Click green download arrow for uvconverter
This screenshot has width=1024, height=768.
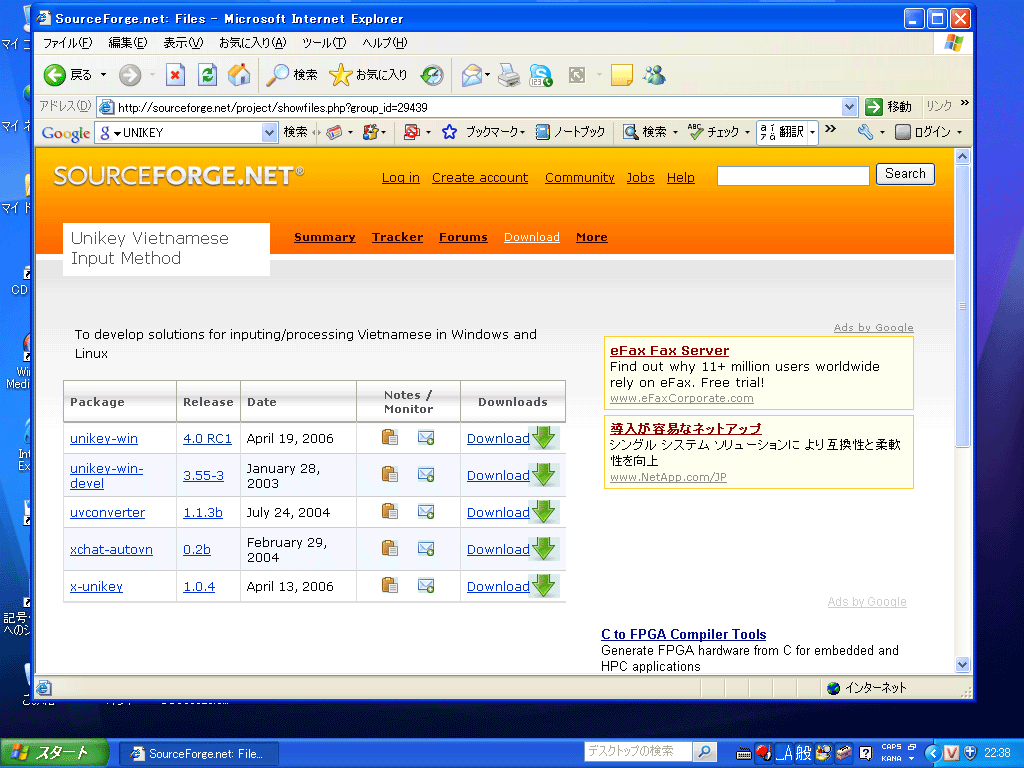[x=543, y=511]
